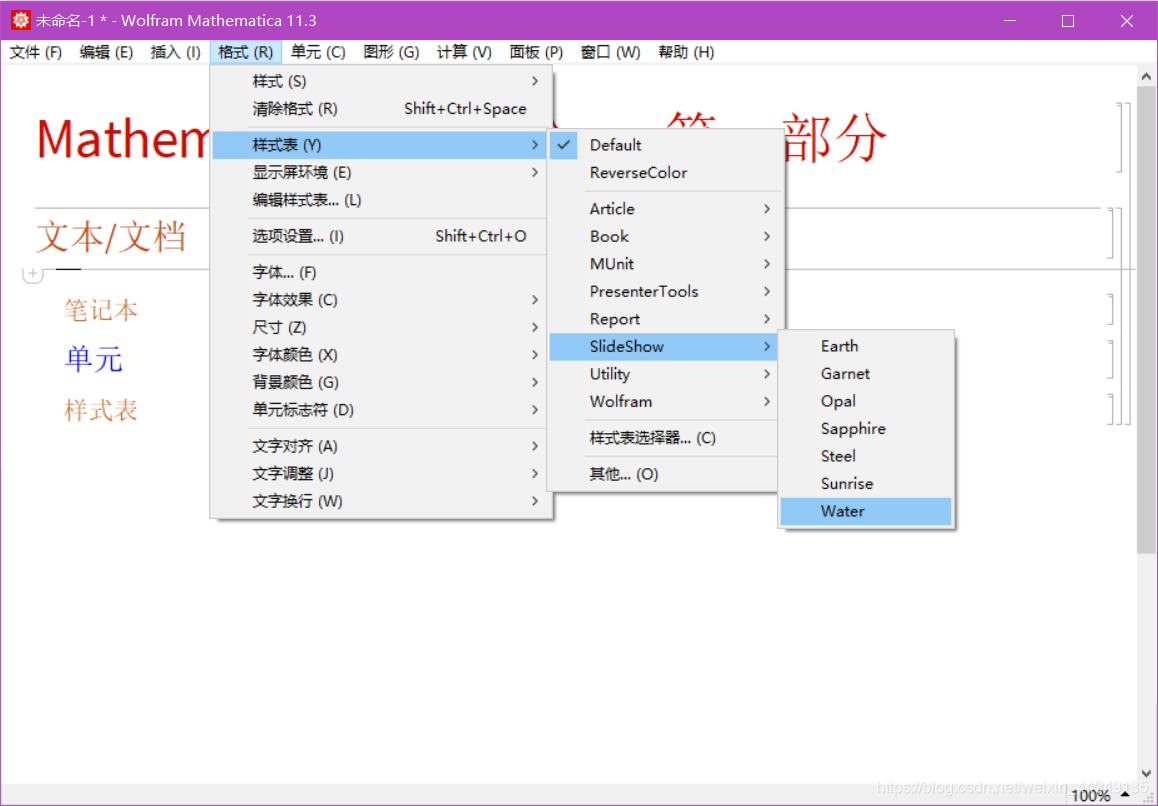Screen dimensions: 1158x806
Task: Expand the Report stylesheet submenu
Action: click(664, 319)
